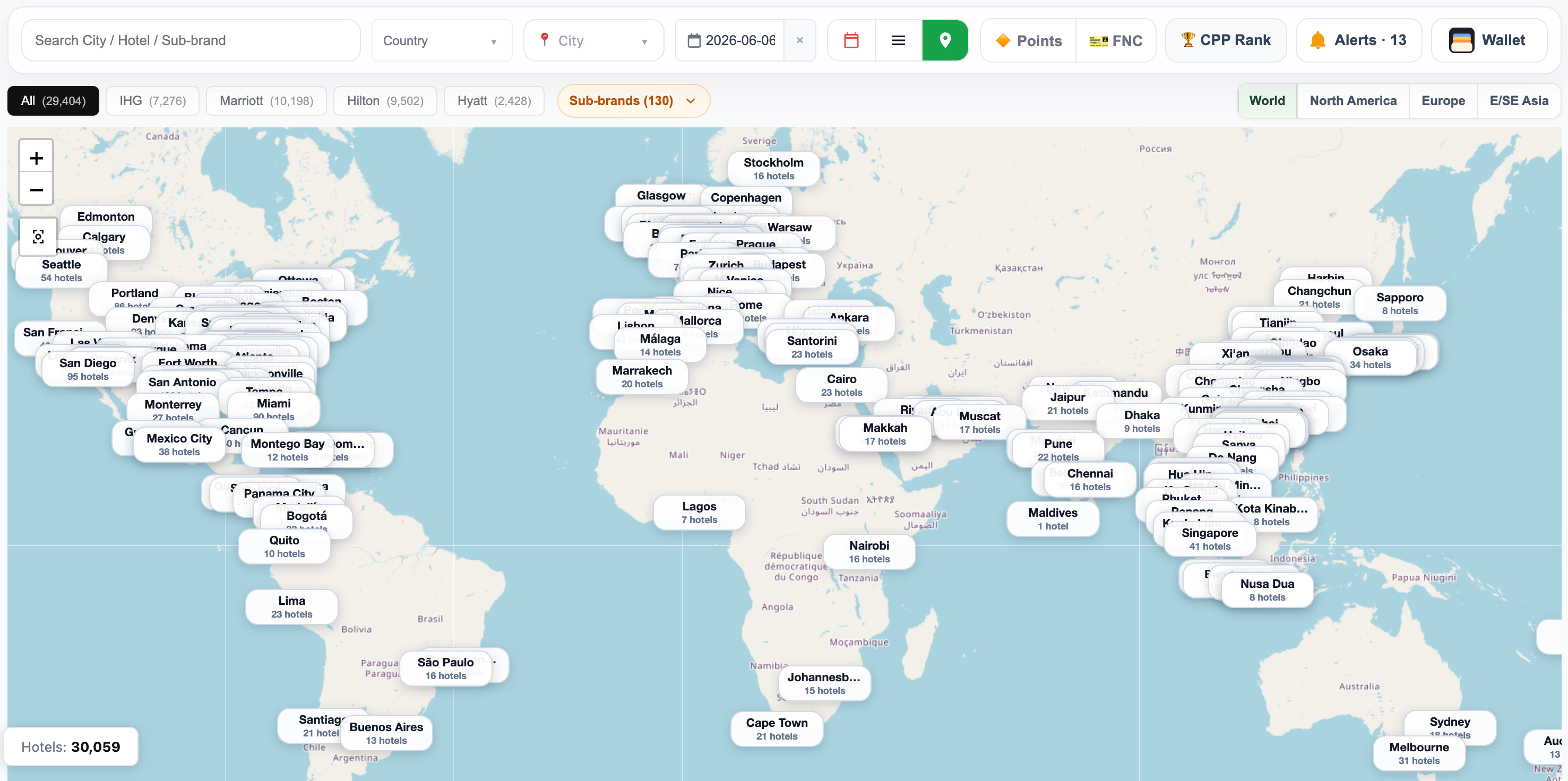Open the San Diego 95 hotels marker
This screenshot has height=781, width=1568.
click(x=88, y=369)
